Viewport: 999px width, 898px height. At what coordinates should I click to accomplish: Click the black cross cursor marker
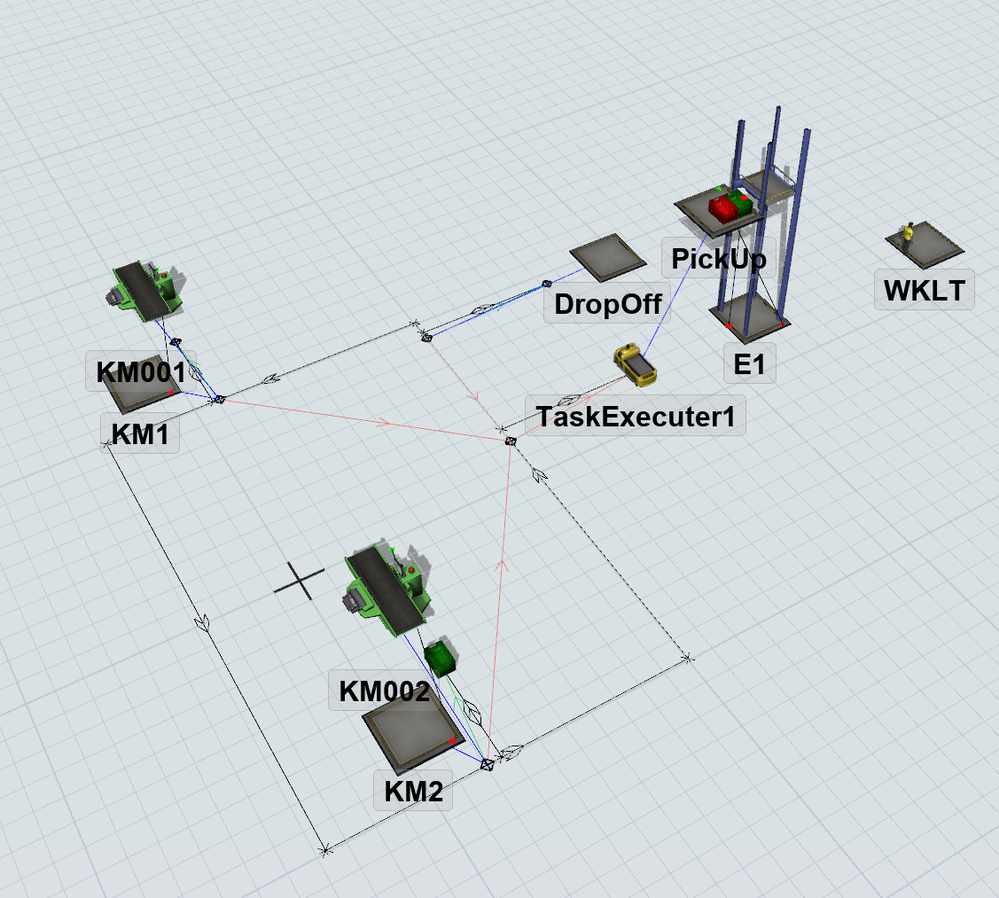299,581
